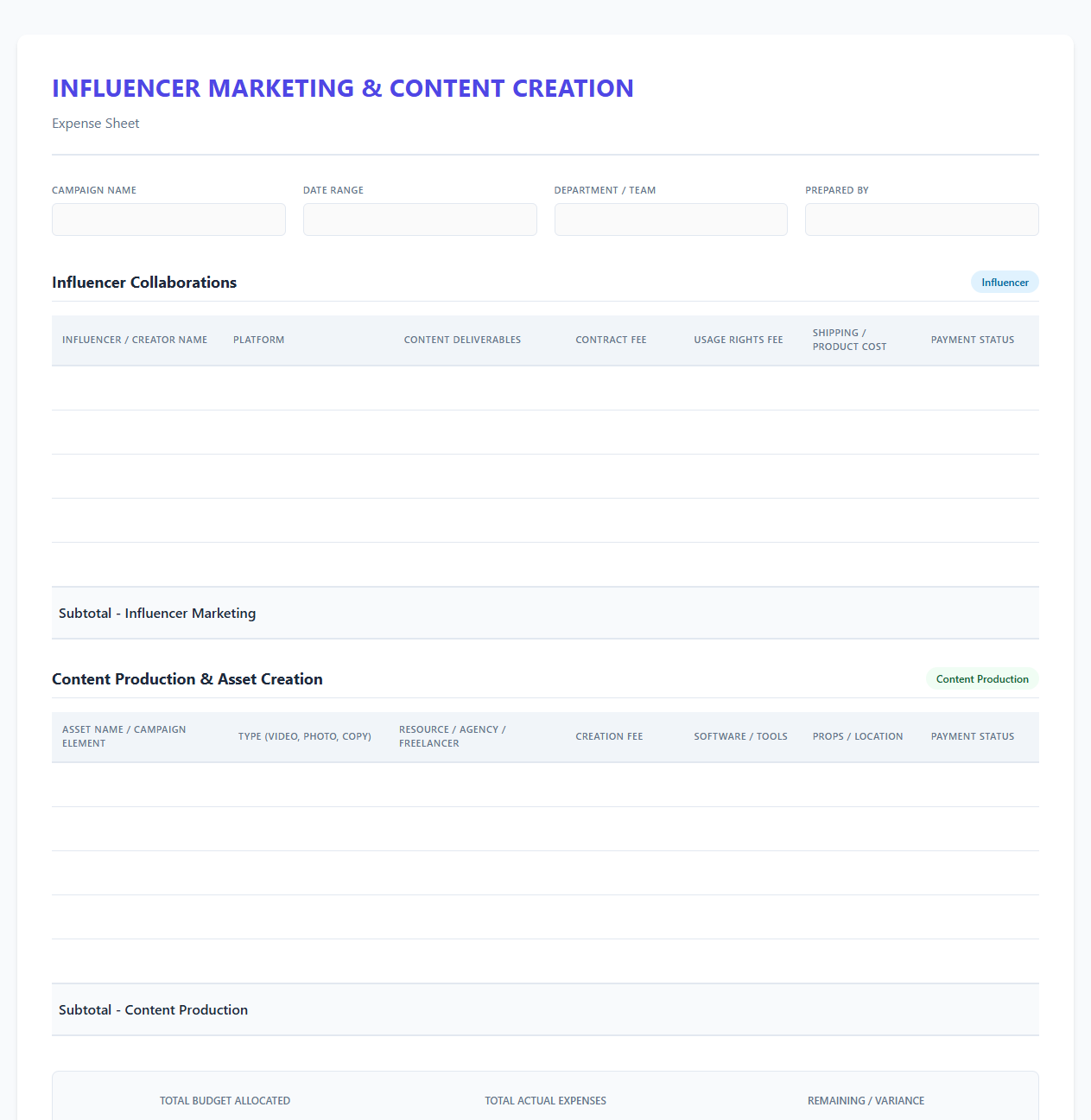Click the Date Range input field

(x=420, y=220)
